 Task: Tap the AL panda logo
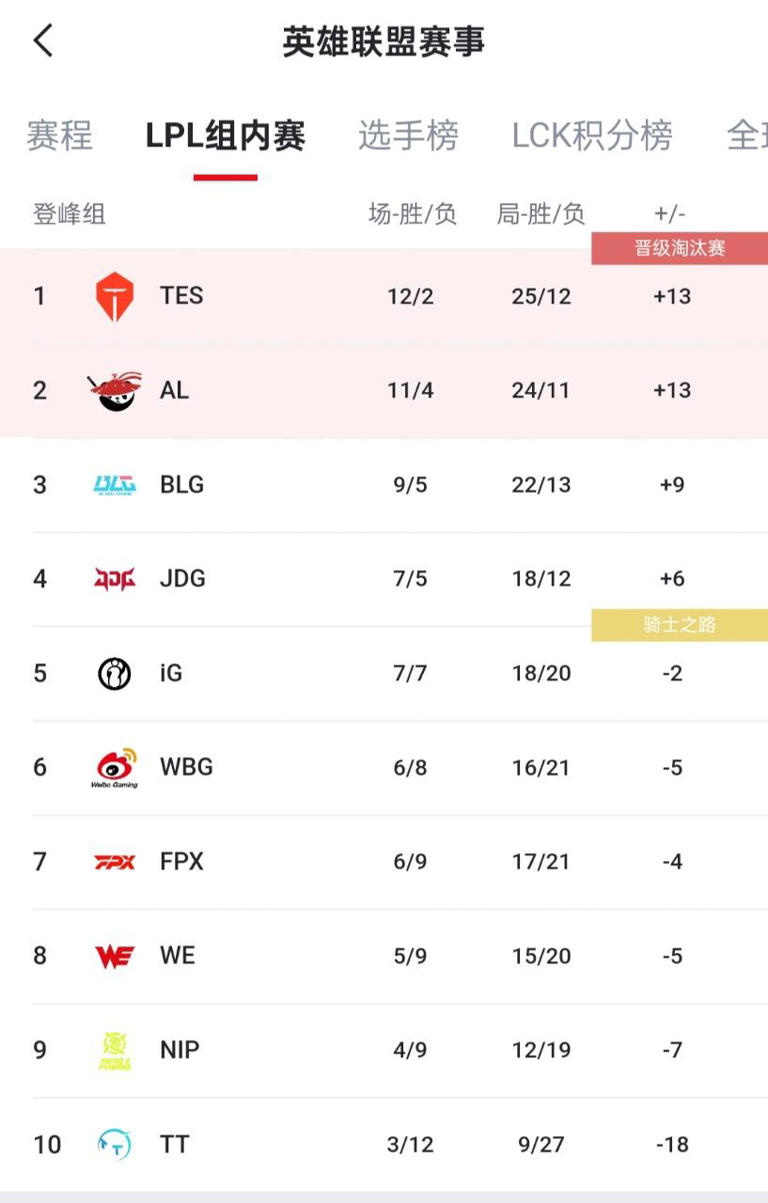click(114, 390)
